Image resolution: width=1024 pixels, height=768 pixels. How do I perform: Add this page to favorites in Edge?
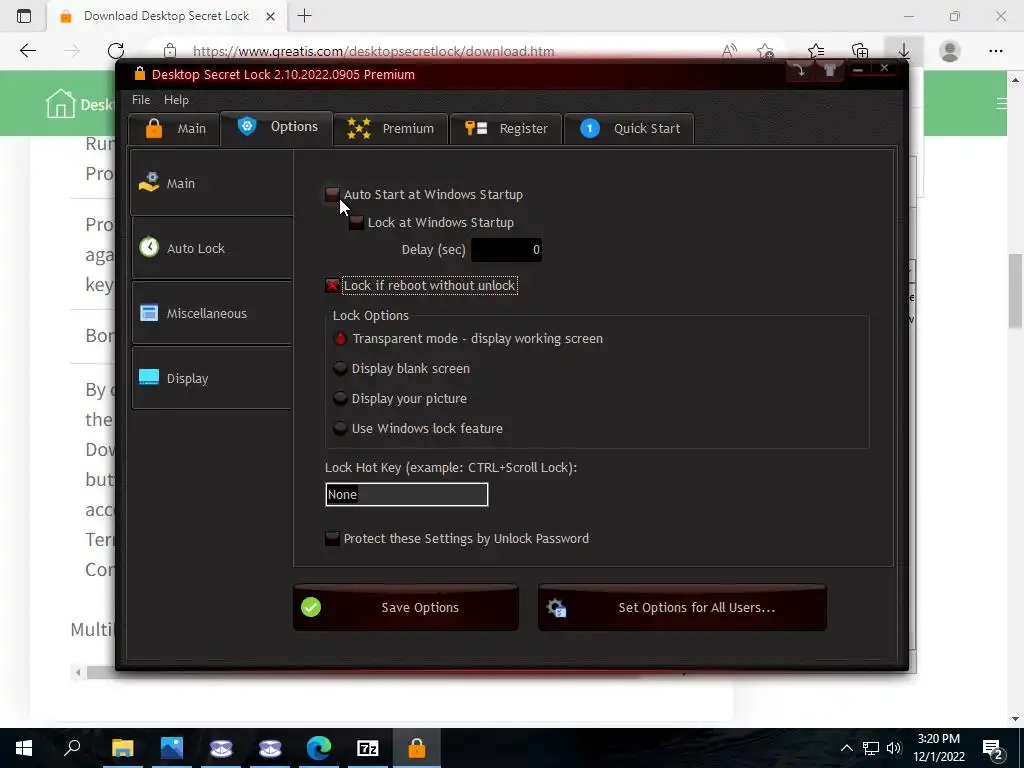765,51
